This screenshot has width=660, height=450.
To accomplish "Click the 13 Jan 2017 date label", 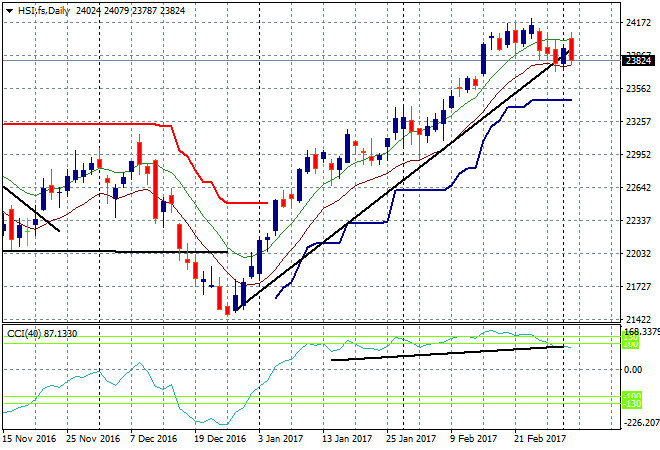I will point(347,439).
